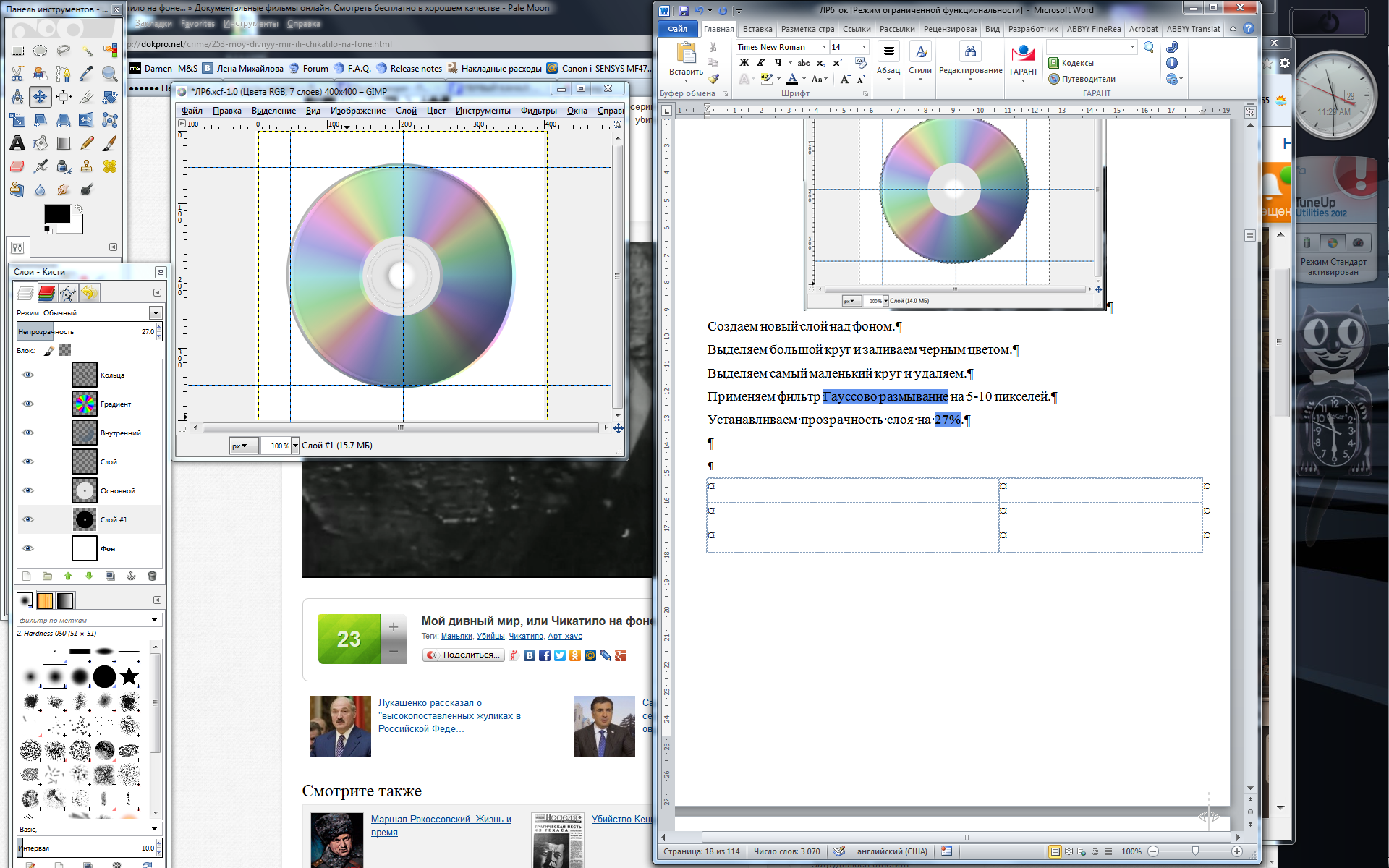
Task: Raise the layer with green up arrow
Action: tap(68, 576)
